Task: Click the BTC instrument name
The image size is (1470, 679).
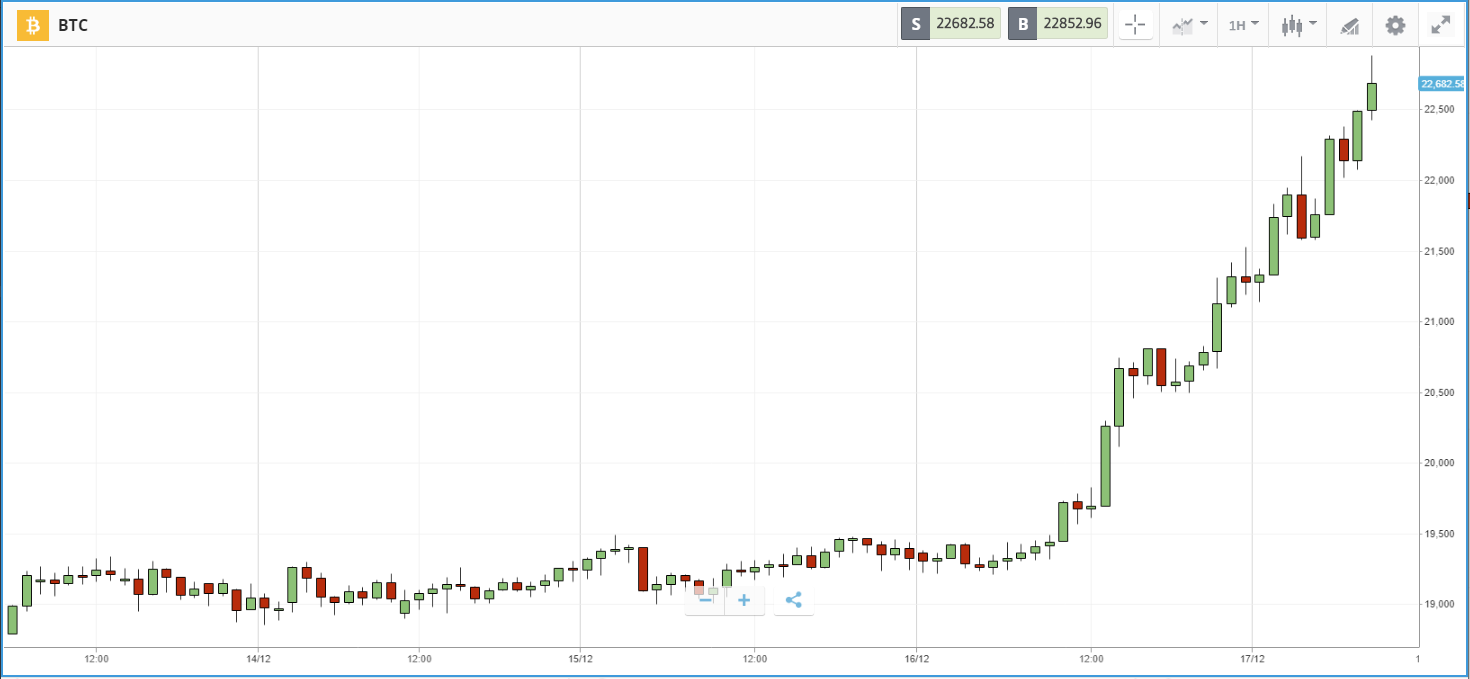Action: (73, 26)
